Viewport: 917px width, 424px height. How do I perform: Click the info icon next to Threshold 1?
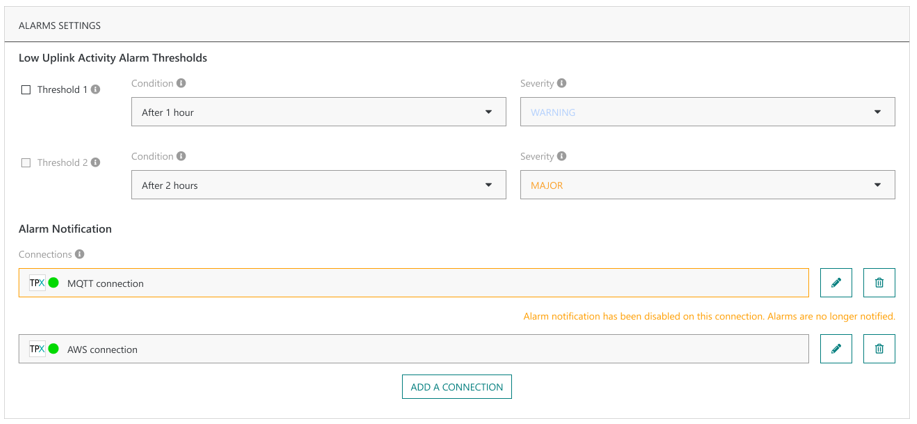point(96,90)
